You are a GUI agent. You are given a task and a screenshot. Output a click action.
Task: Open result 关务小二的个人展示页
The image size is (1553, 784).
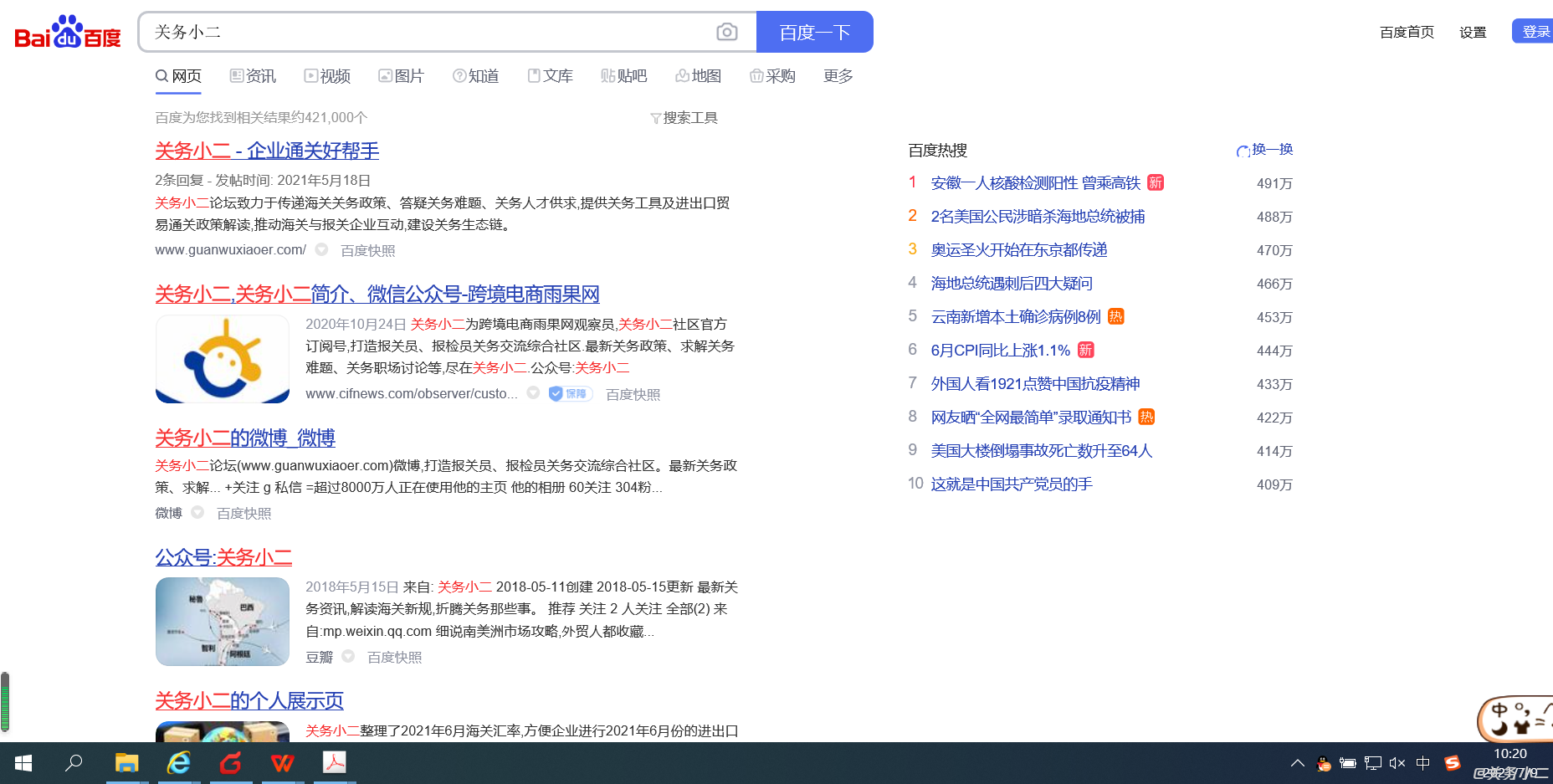(x=249, y=701)
